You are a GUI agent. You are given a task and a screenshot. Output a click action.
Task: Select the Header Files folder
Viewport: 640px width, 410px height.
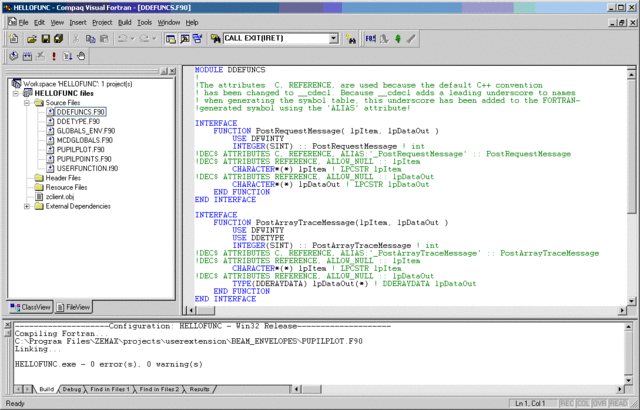click(x=63, y=178)
